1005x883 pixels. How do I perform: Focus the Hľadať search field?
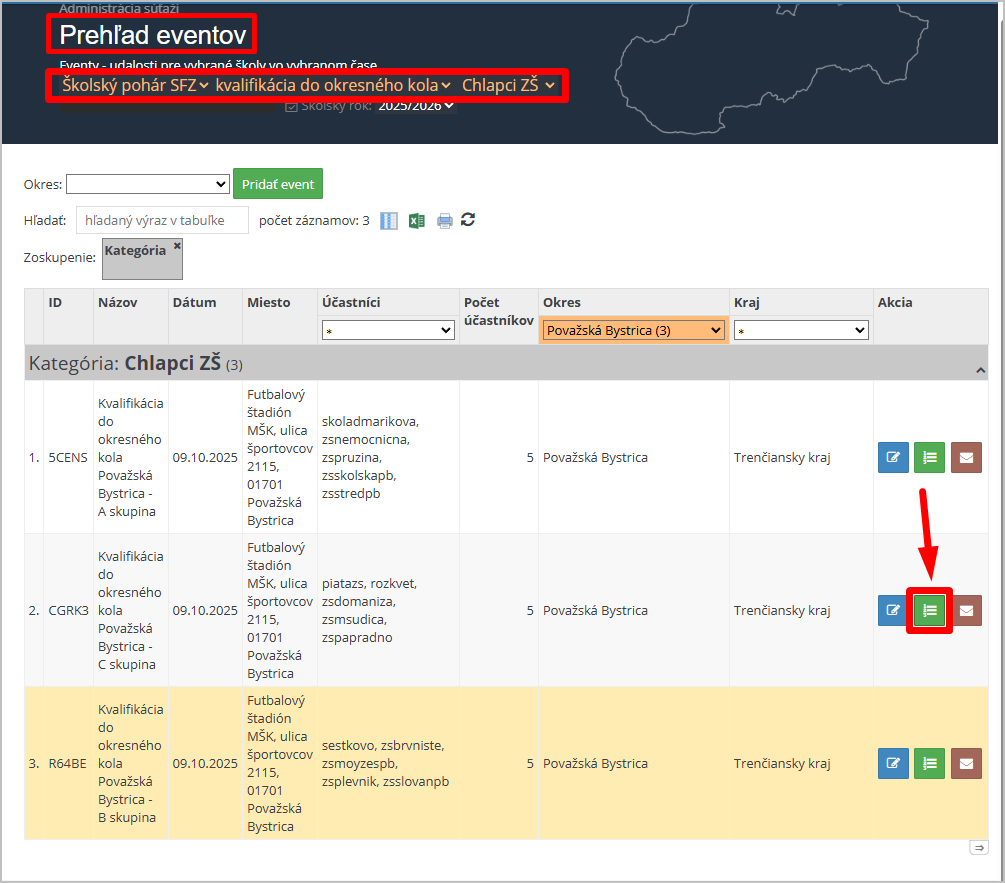coord(162,220)
